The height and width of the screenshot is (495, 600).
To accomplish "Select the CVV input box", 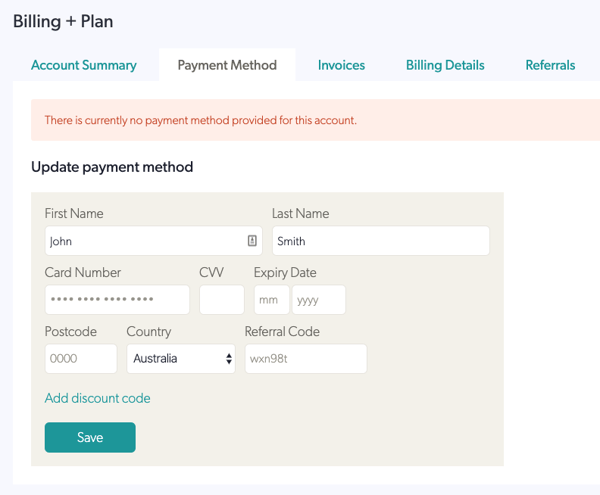I will pyautogui.click(x=222, y=300).
